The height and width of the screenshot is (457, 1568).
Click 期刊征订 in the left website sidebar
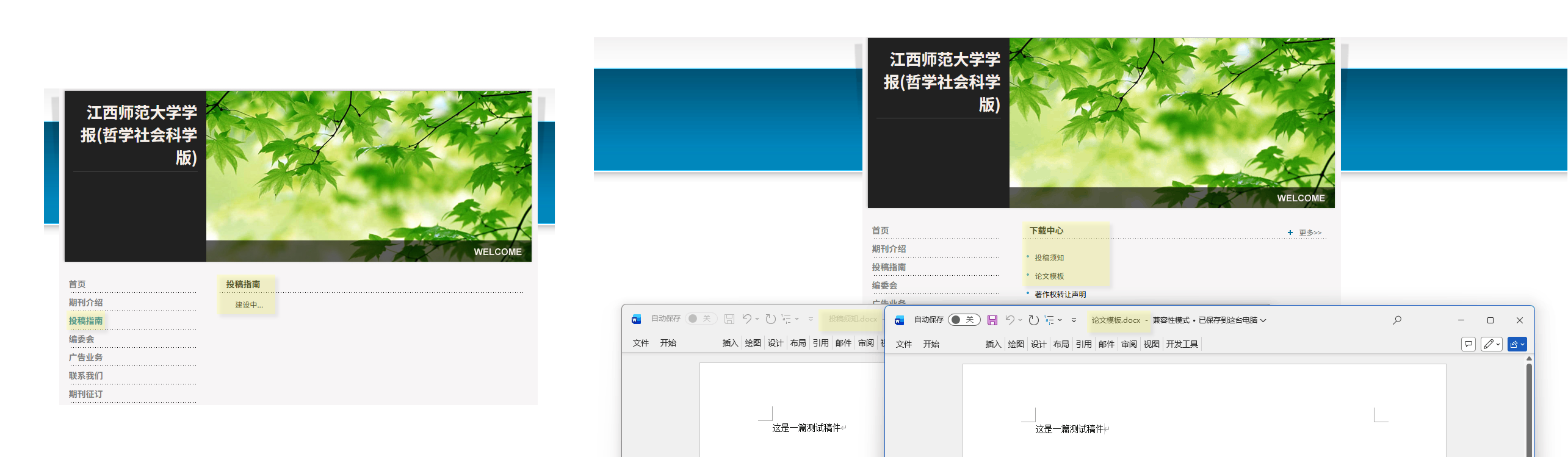point(85,394)
